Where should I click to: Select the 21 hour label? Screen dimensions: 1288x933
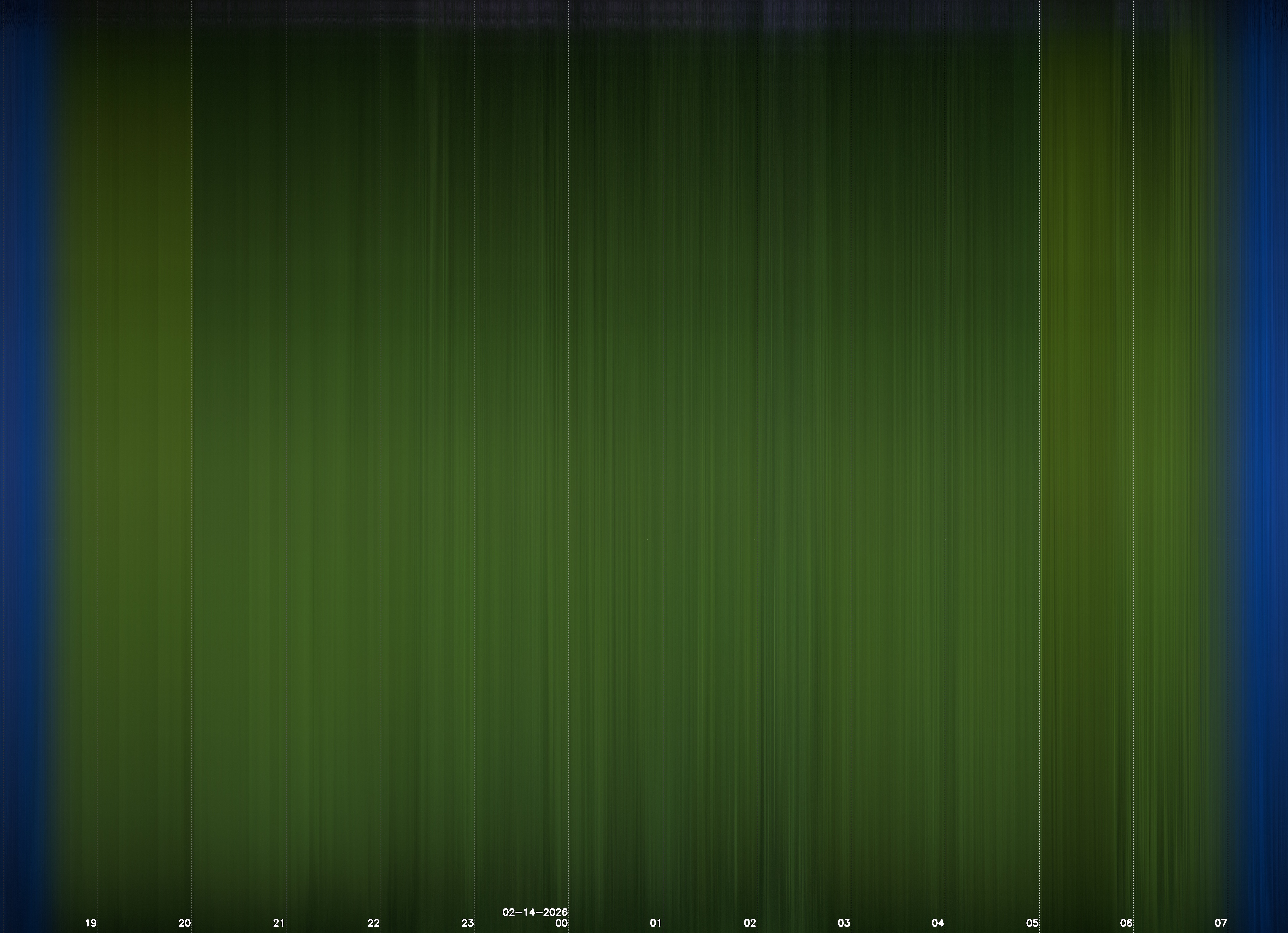tap(279, 923)
